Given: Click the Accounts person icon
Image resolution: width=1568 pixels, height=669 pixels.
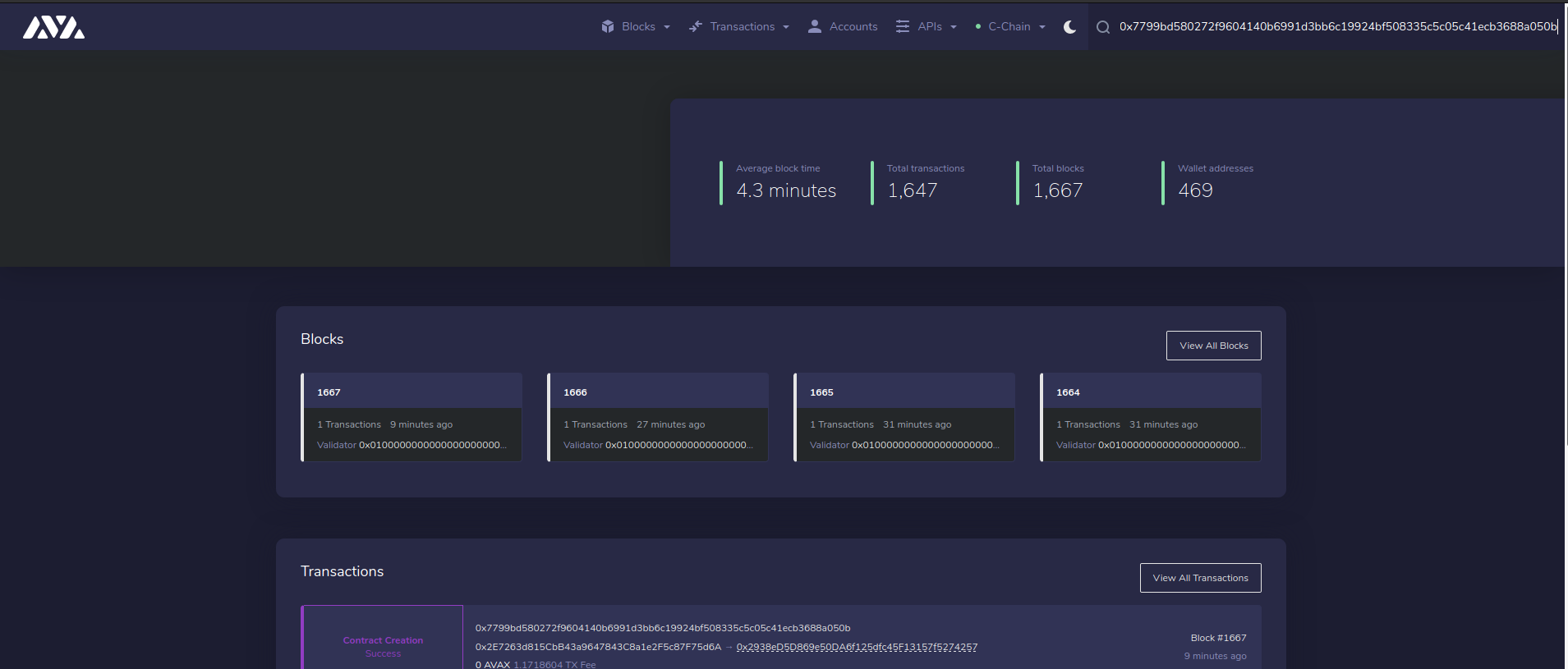Looking at the screenshot, I should click(814, 26).
